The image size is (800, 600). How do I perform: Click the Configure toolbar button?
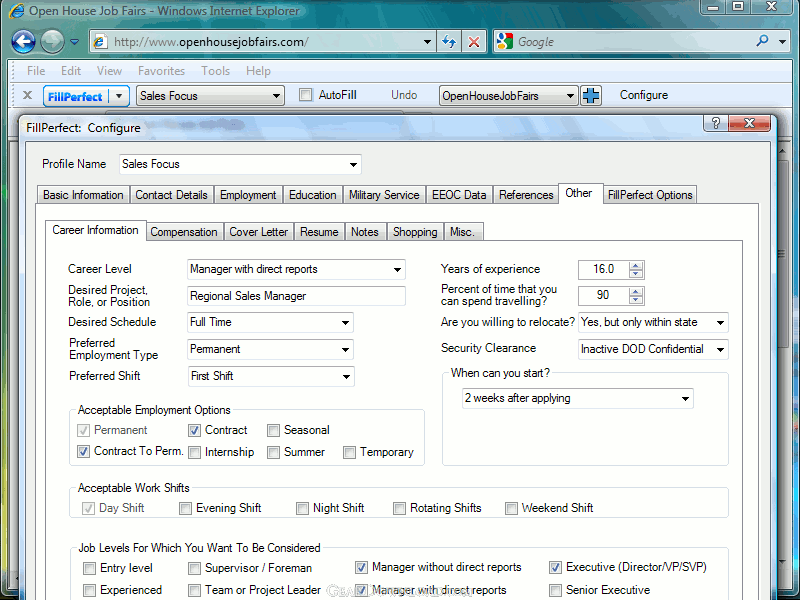click(643, 96)
